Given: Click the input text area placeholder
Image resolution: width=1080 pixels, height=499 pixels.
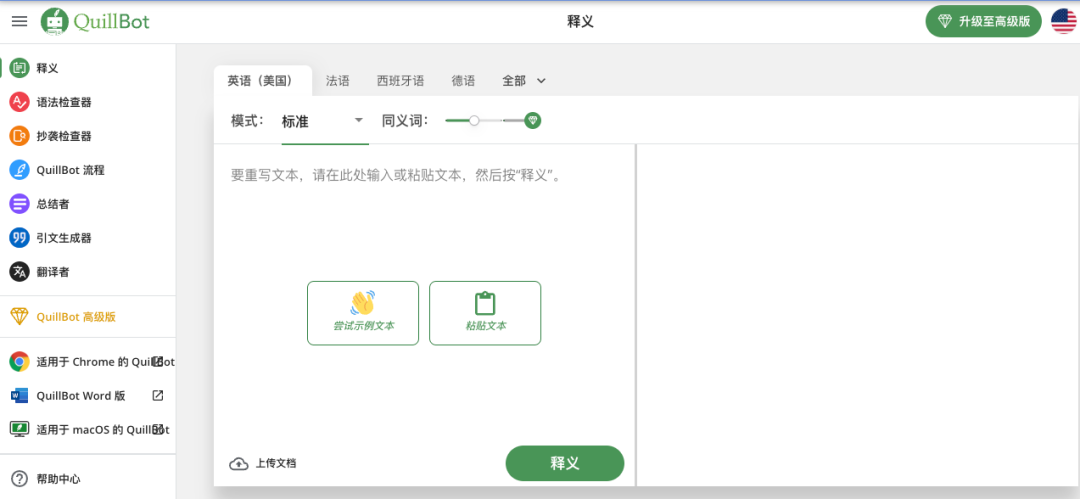Looking at the screenshot, I should (397, 175).
